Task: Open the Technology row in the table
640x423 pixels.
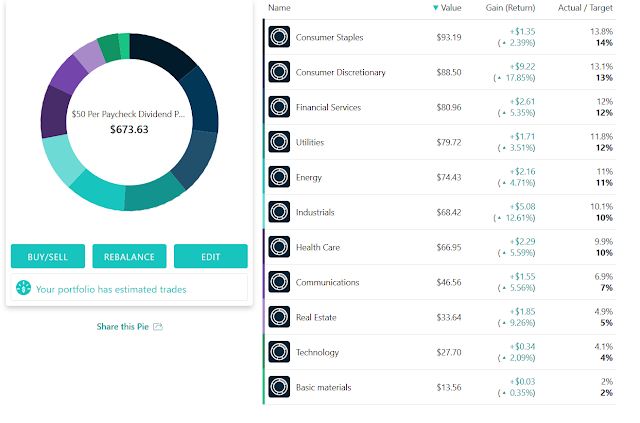Action: point(440,352)
